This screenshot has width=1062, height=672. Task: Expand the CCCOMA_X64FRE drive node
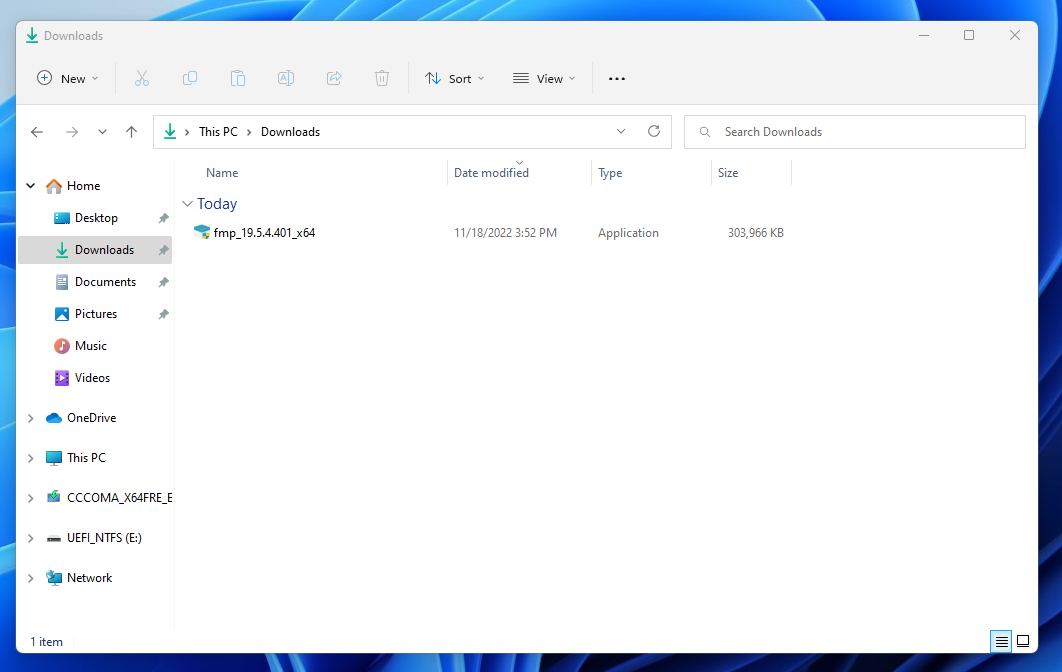(x=30, y=499)
